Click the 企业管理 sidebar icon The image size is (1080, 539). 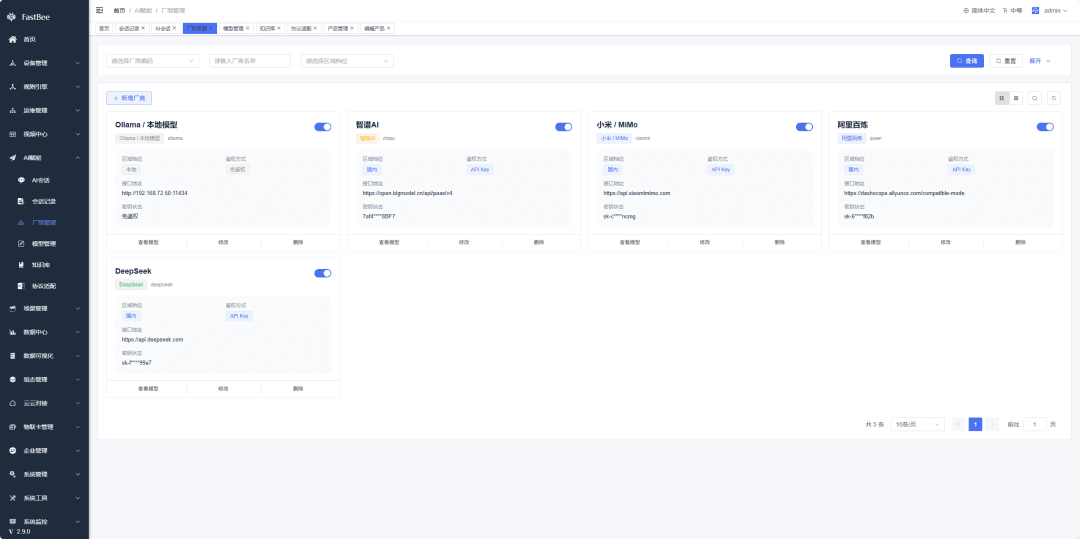(x=12, y=451)
